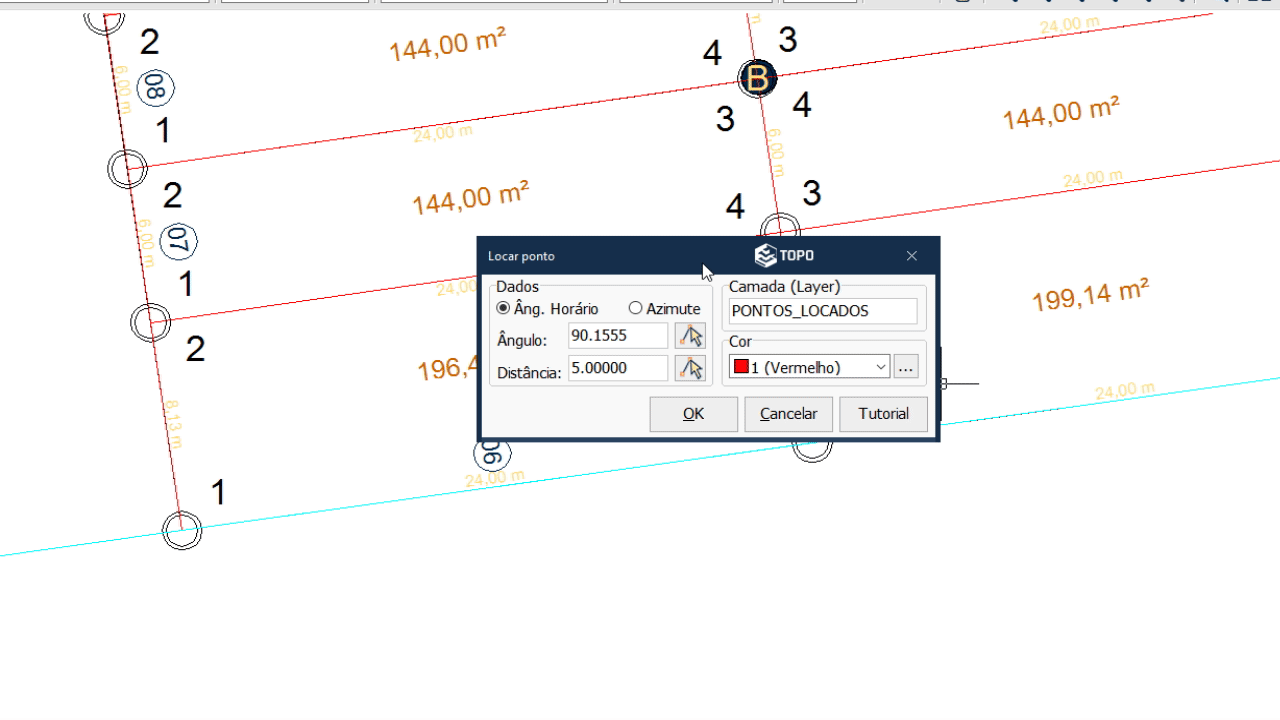1280x720 pixels.
Task: Click into the Ângulo input field
Action: pyautogui.click(x=617, y=336)
